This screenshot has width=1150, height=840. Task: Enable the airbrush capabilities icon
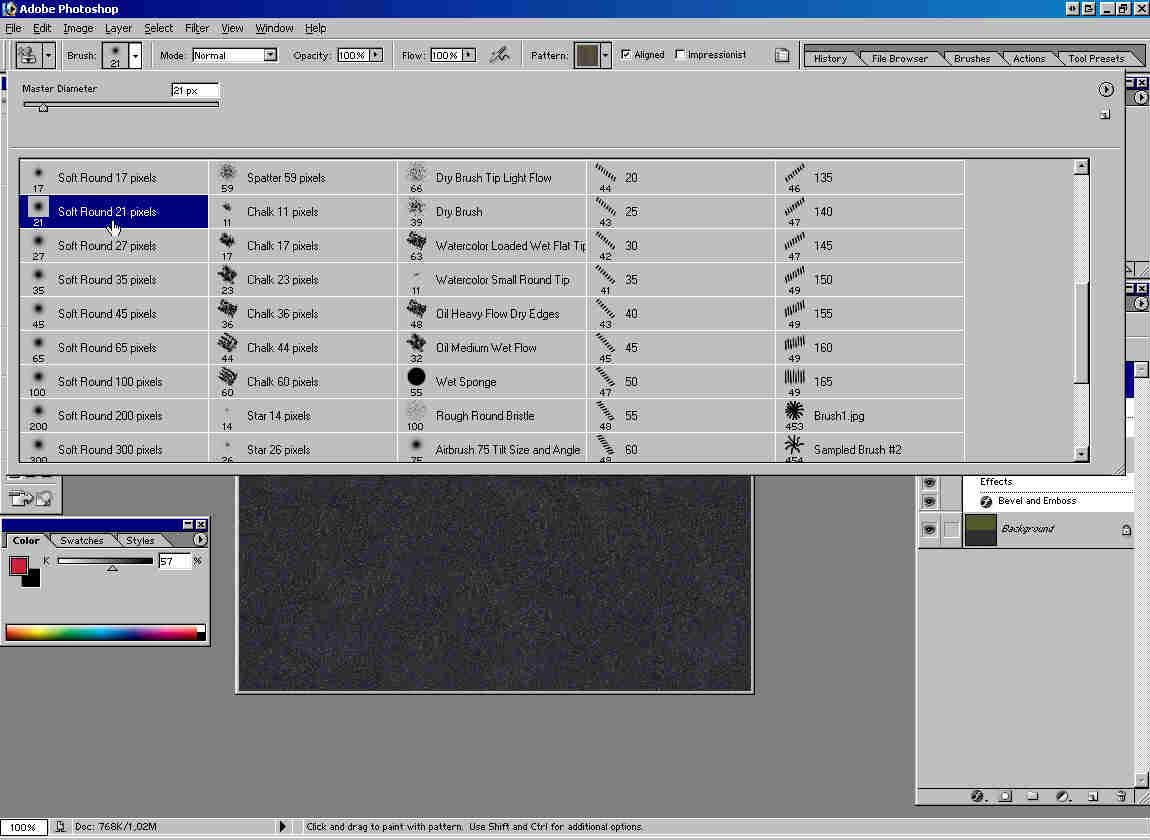point(500,55)
